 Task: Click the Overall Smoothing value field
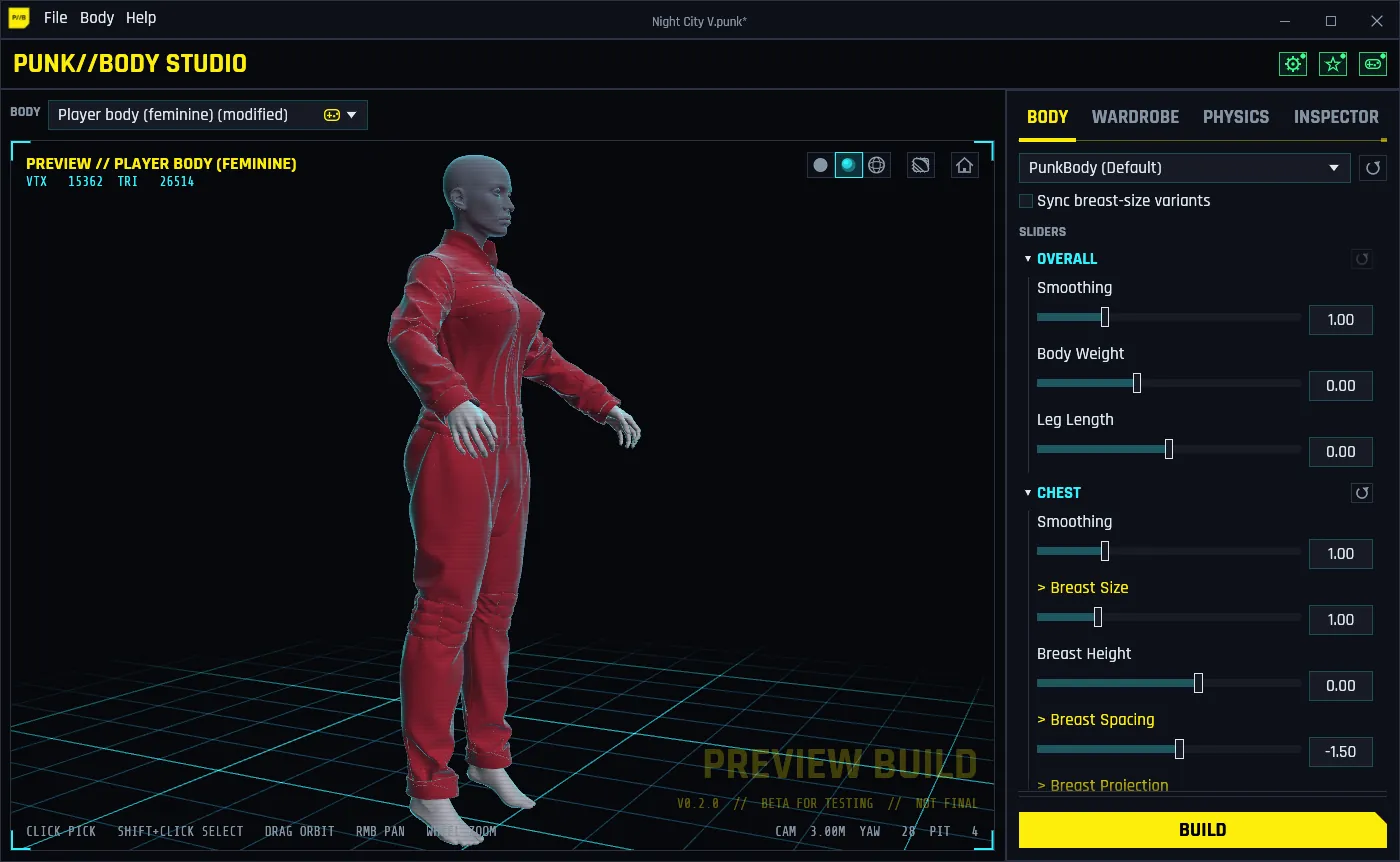click(x=1341, y=320)
